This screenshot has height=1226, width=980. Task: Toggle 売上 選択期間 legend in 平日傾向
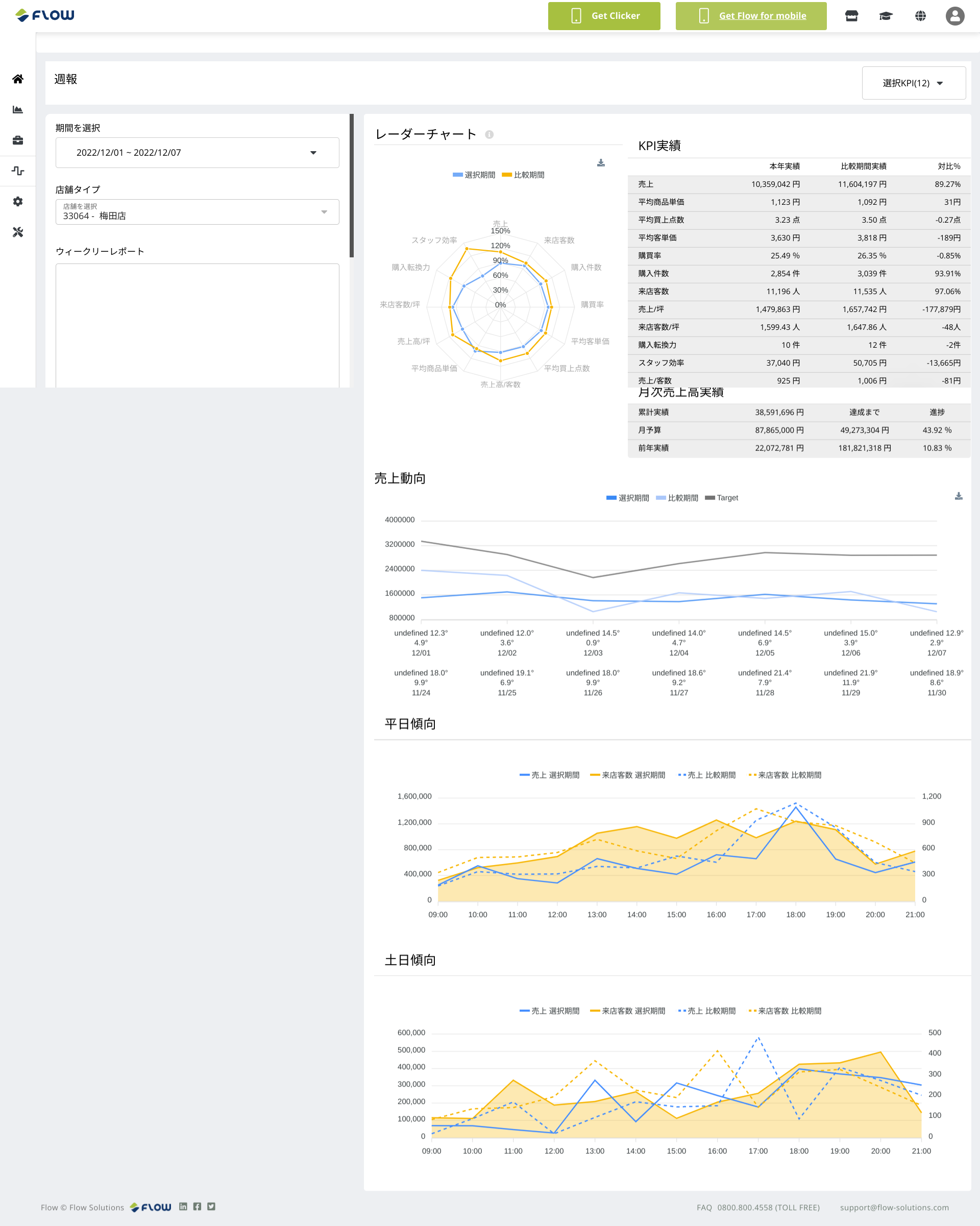point(550,775)
